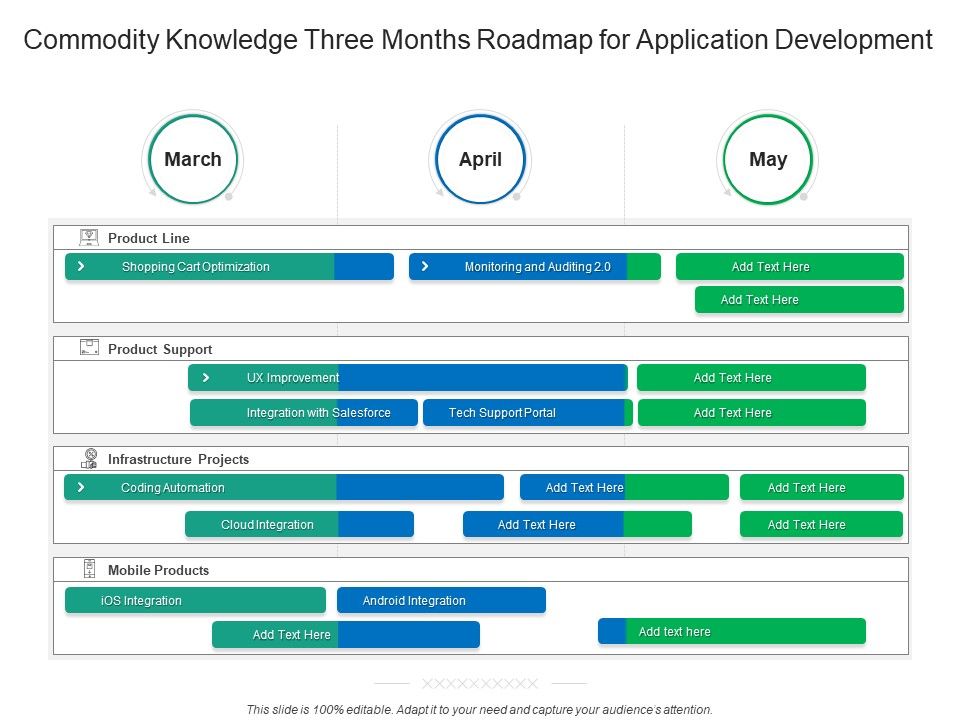Click the Mobile Products phone icon
This screenshot has width=960, height=720.
[89, 569]
